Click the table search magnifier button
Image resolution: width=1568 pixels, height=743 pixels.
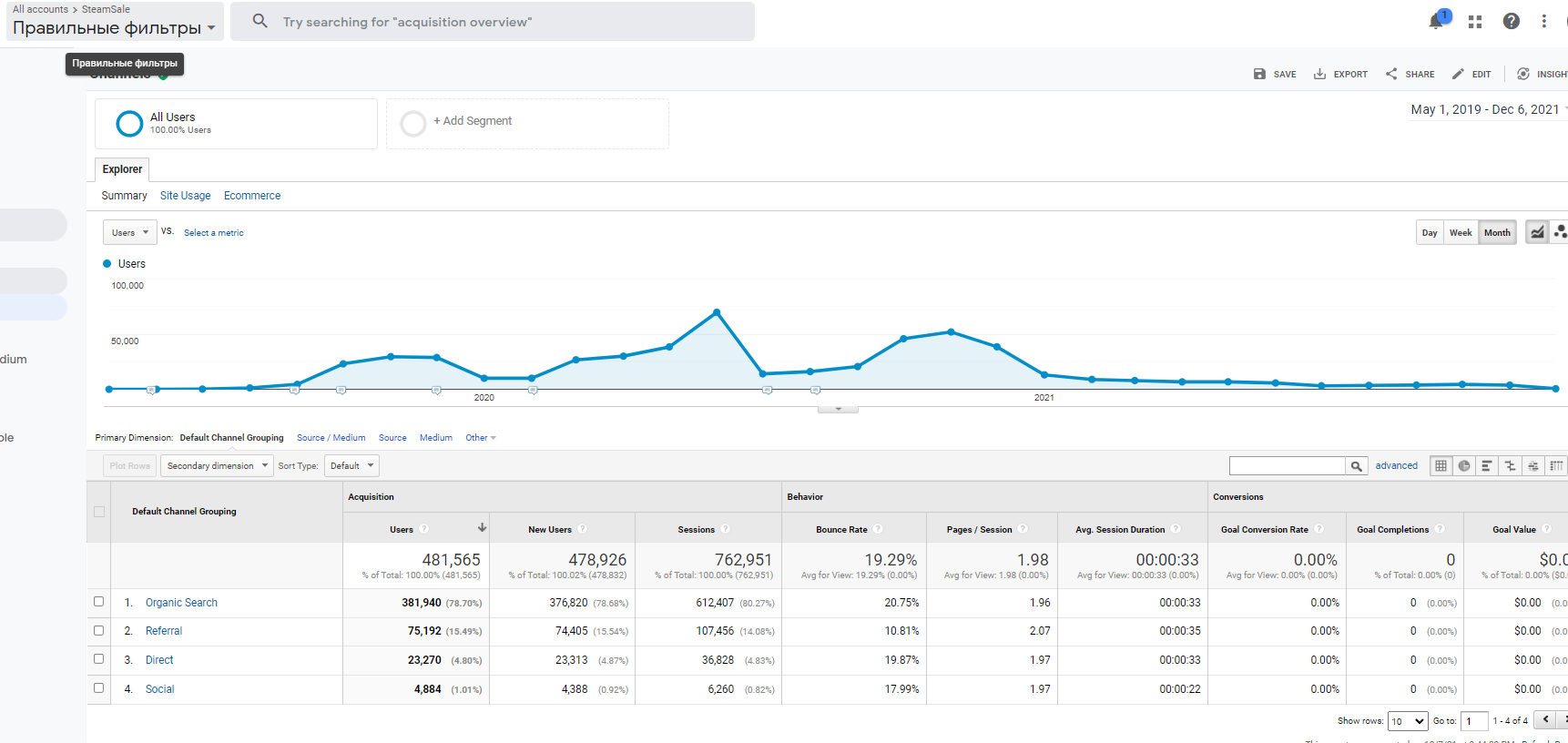pos(1357,466)
